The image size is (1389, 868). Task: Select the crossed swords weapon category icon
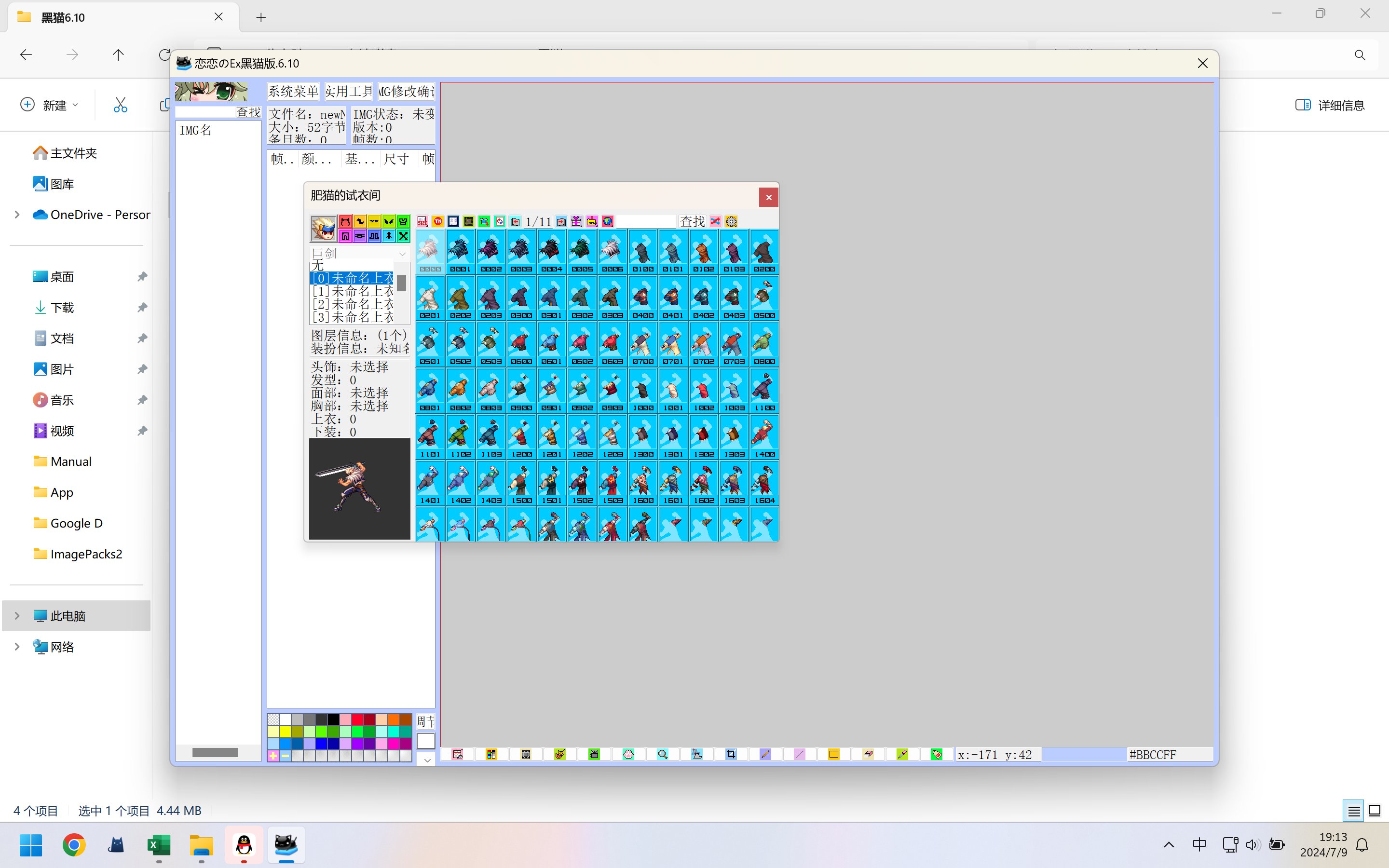[x=404, y=236]
